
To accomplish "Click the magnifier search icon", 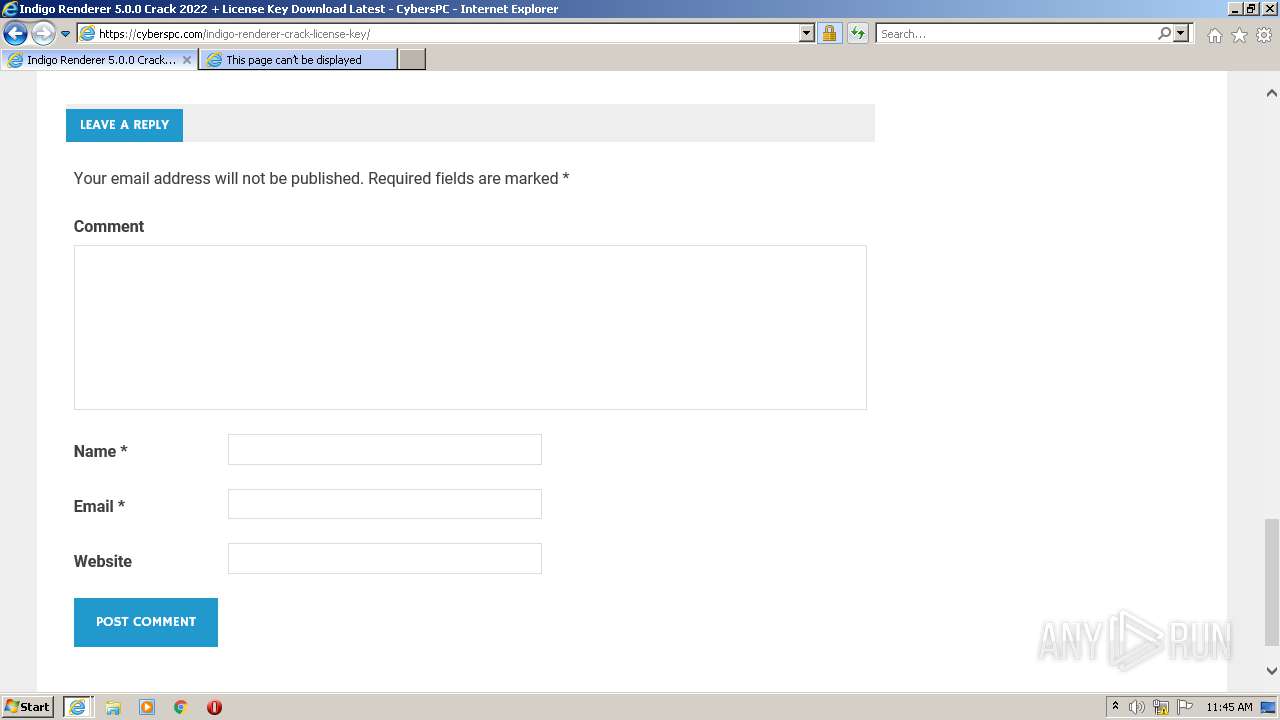I will [1164, 34].
